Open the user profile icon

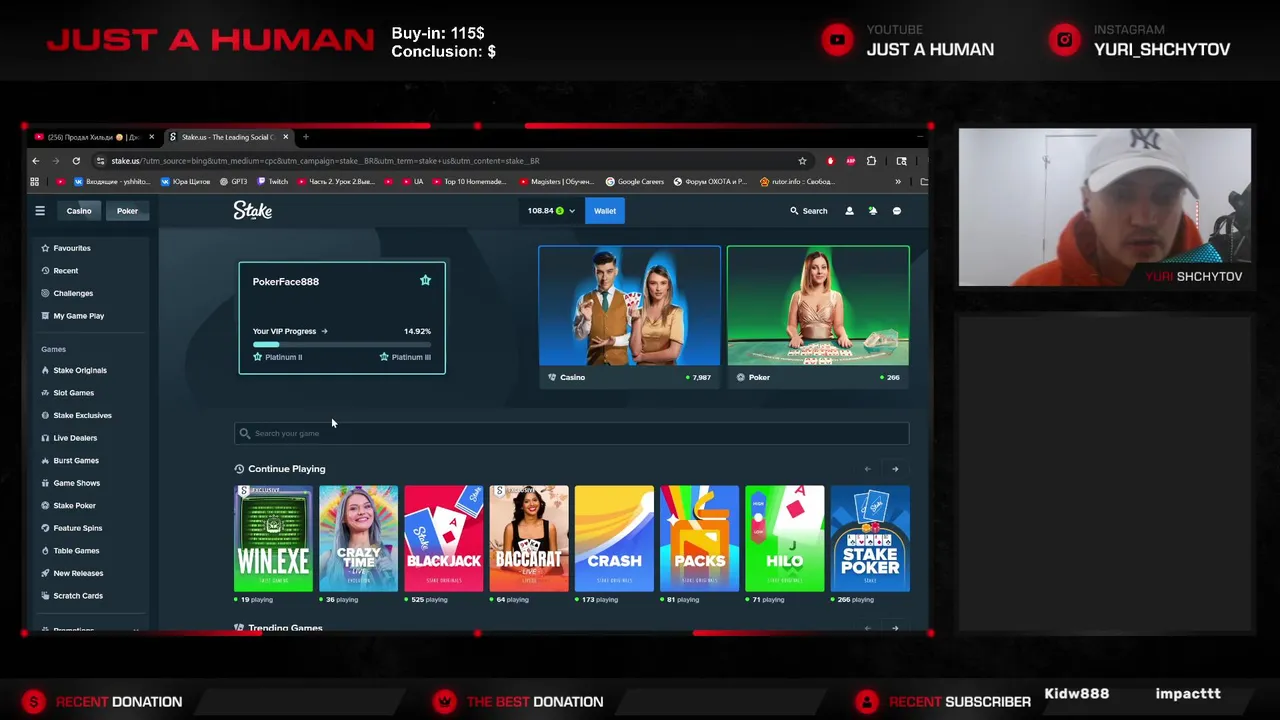point(849,211)
